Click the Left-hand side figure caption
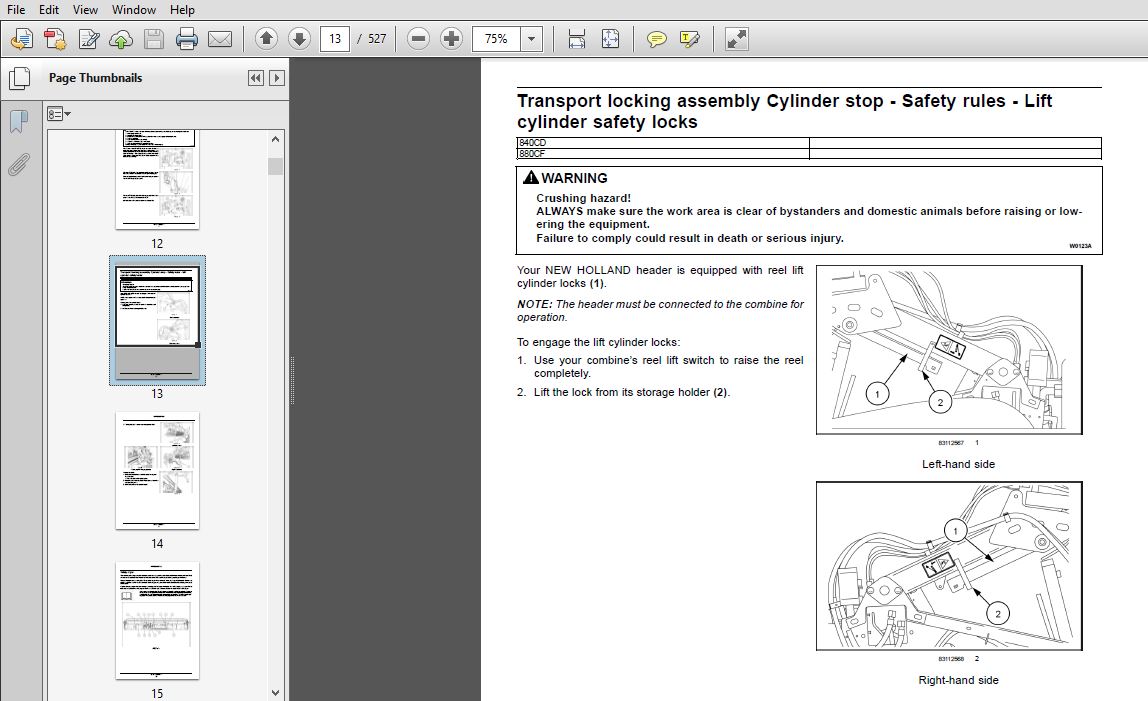The width and height of the screenshot is (1148, 701). point(958,464)
